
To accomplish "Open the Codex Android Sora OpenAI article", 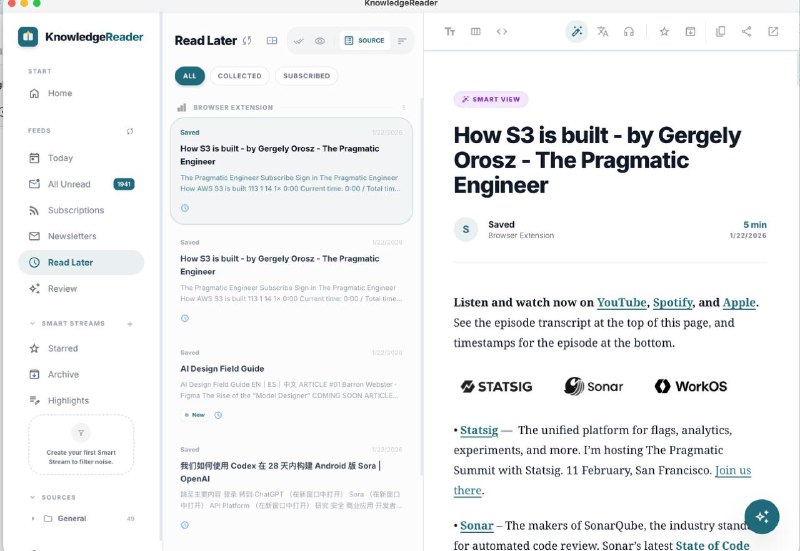I will tap(291, 487).
